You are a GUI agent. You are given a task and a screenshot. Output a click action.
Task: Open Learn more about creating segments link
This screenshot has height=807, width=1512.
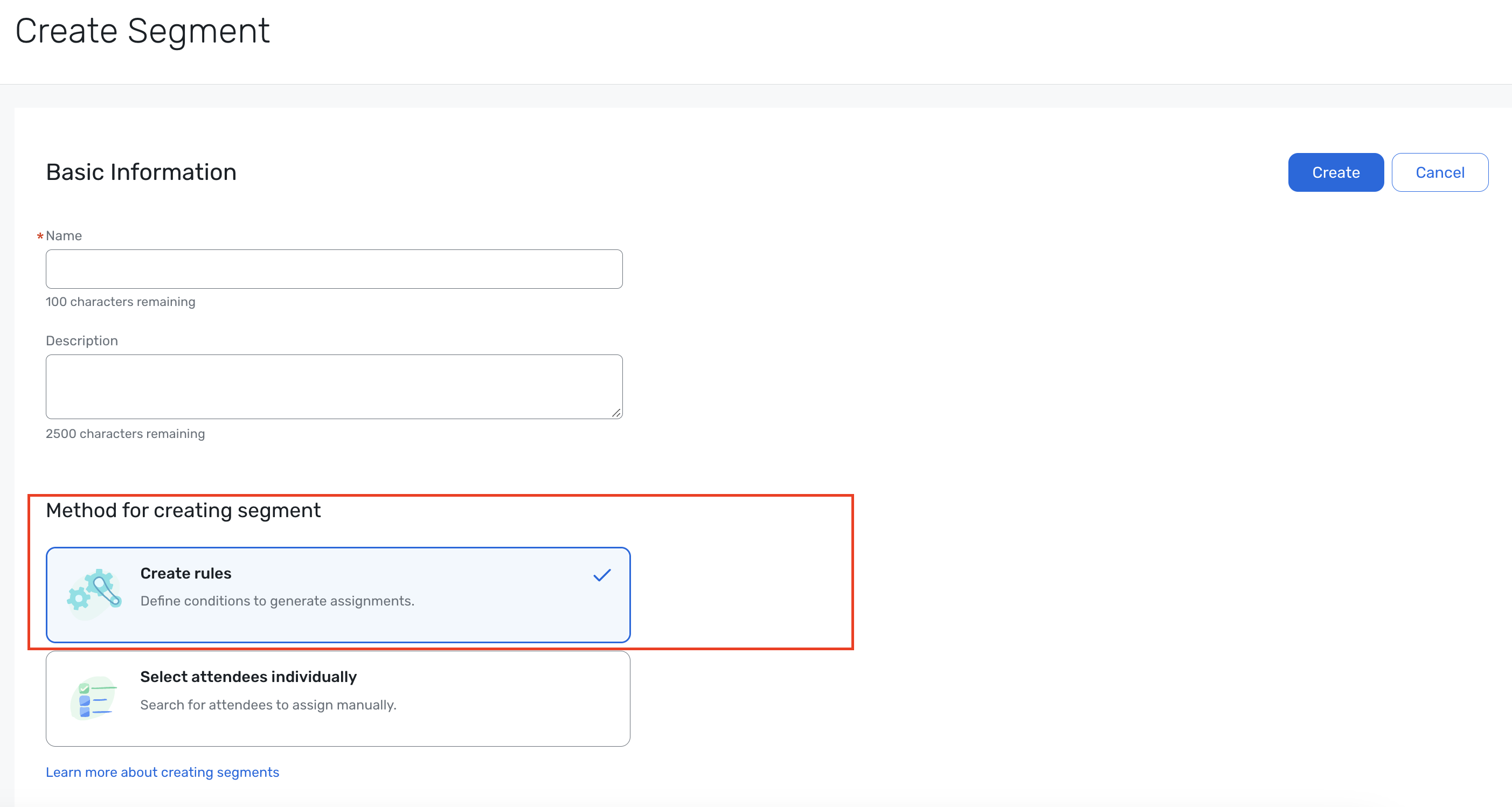tap(163, 773)
